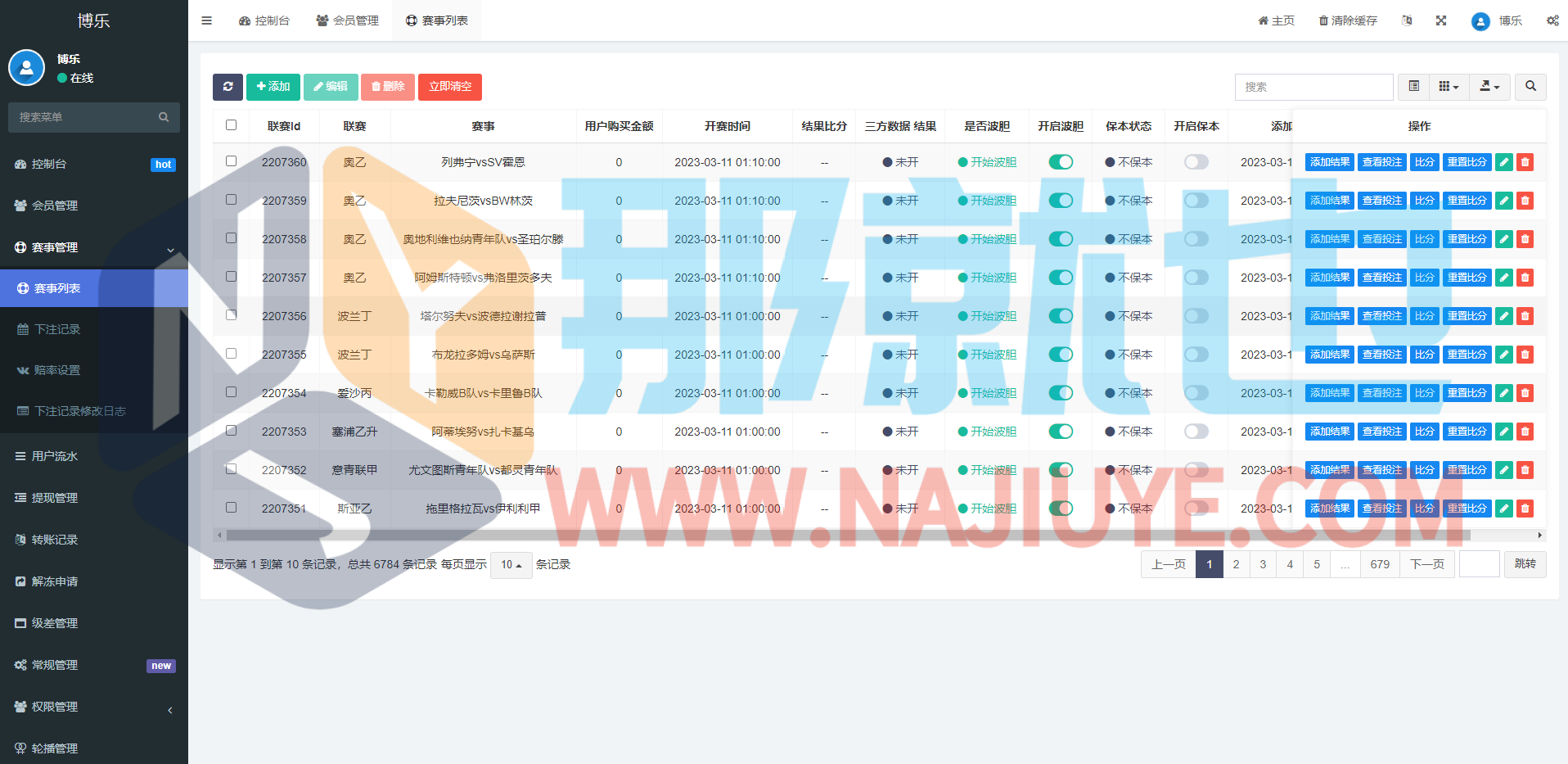
Task: Enable the 开启保本 switch for match 2207353
Action: [x=1196, y=432]
